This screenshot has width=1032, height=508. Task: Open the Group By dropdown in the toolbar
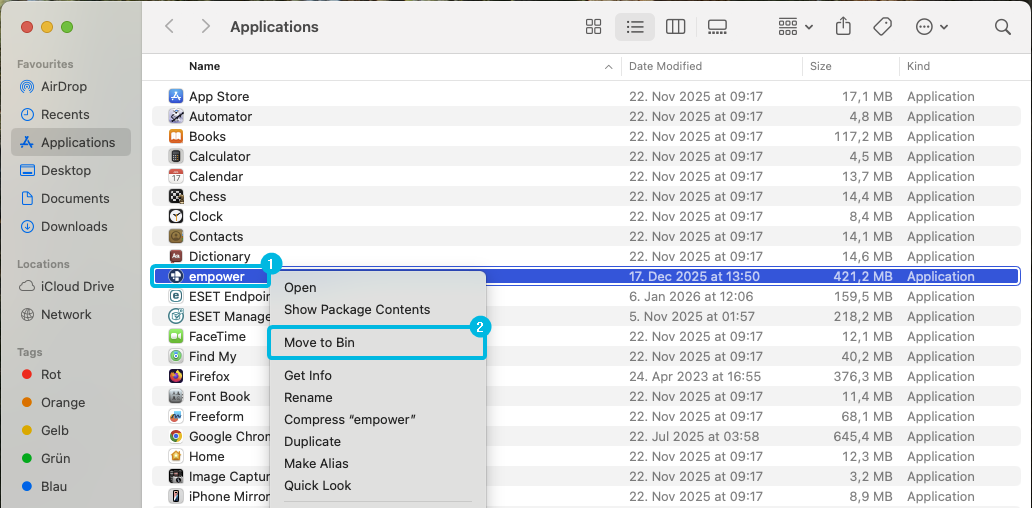tap(795, 27)
